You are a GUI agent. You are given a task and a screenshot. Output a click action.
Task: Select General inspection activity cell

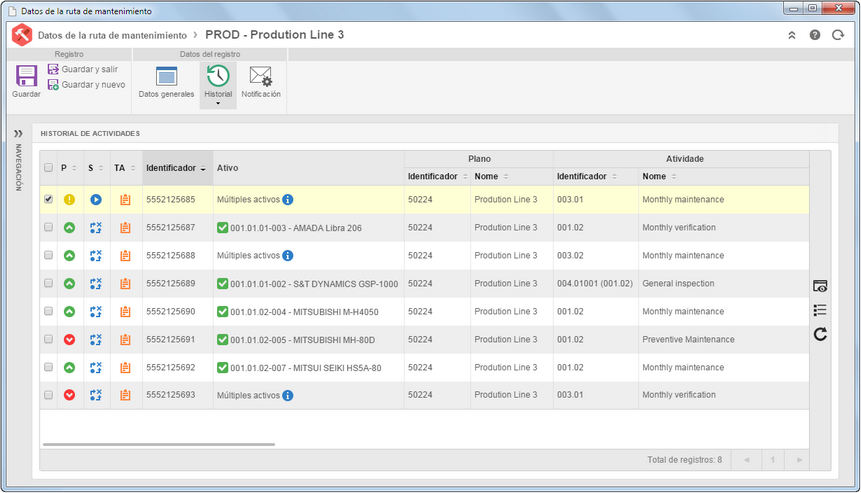(724, 283)
